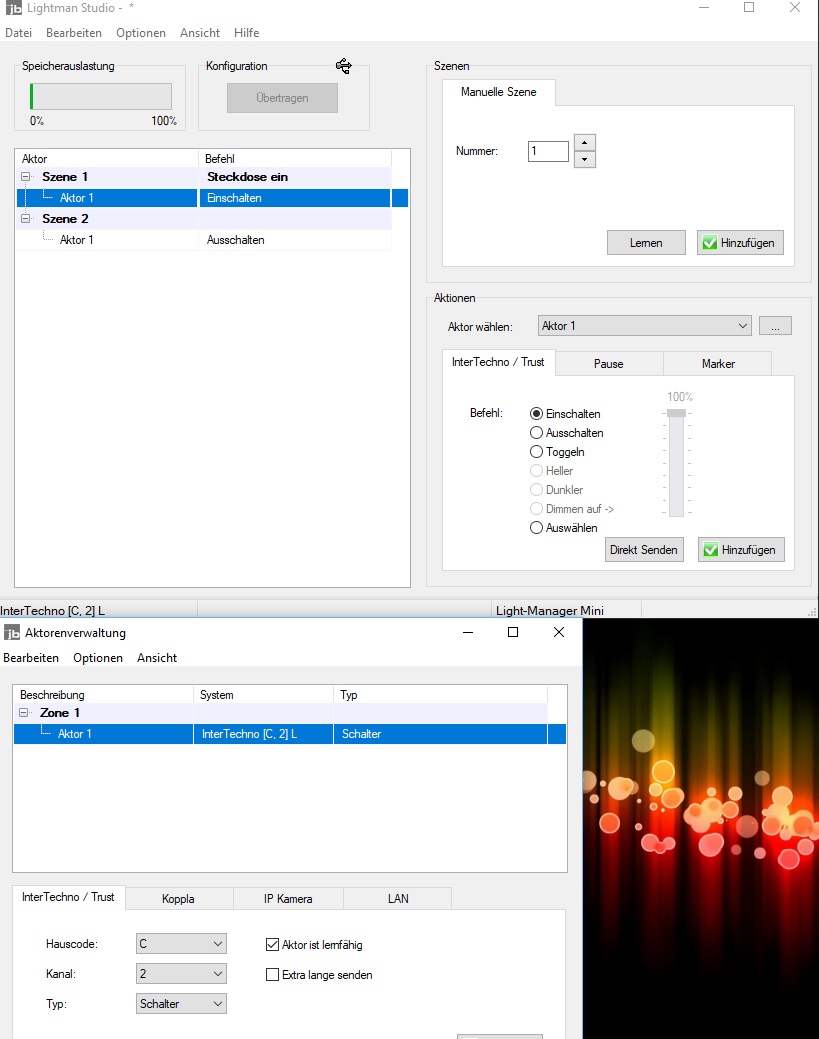Image resolution: width=819 pixels, height=1039 pixels.
Task: Open the Aktor wählen dropdown
Action: coord(644,326)
